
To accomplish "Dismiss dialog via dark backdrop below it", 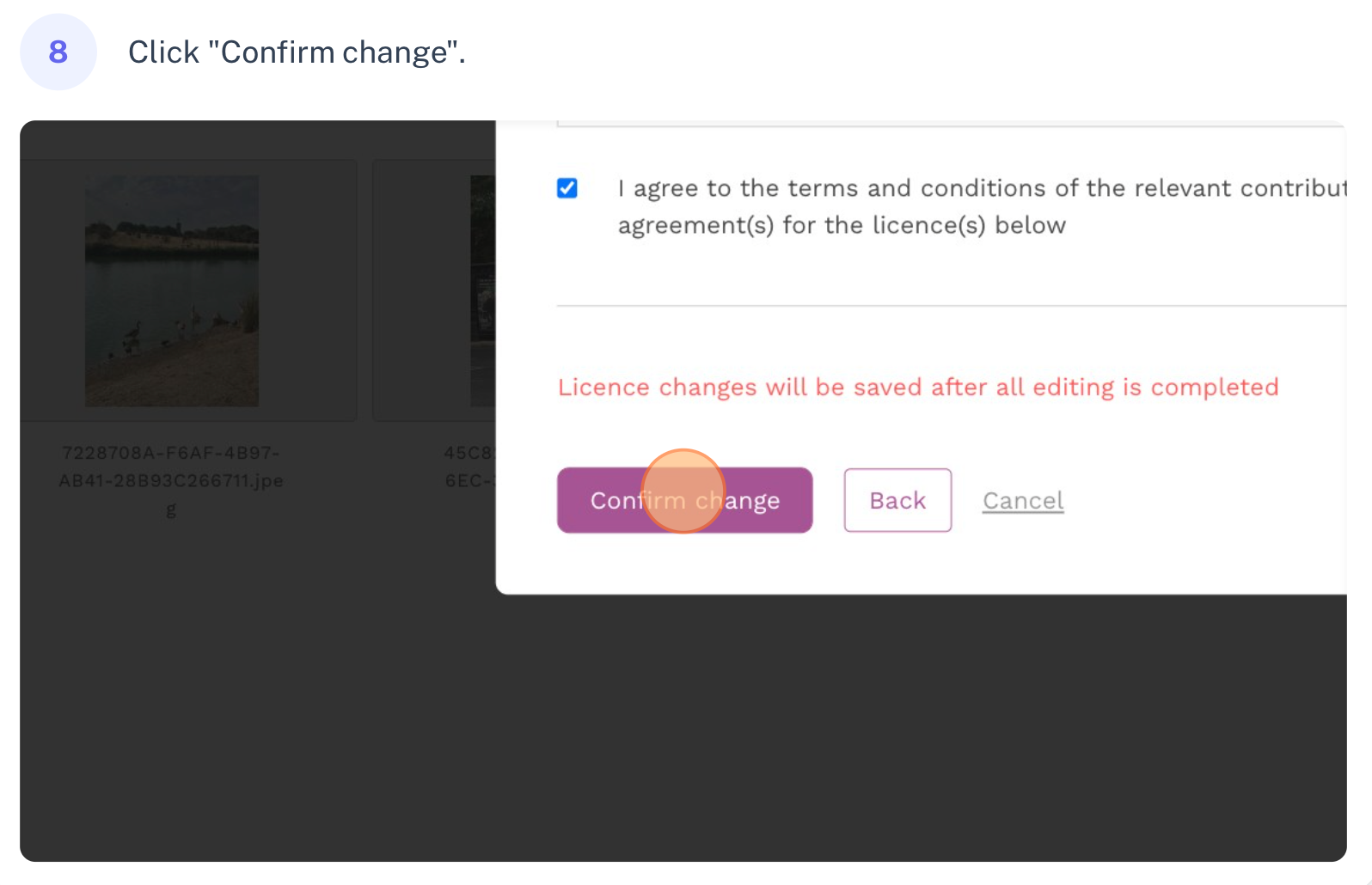I will 683,730.
